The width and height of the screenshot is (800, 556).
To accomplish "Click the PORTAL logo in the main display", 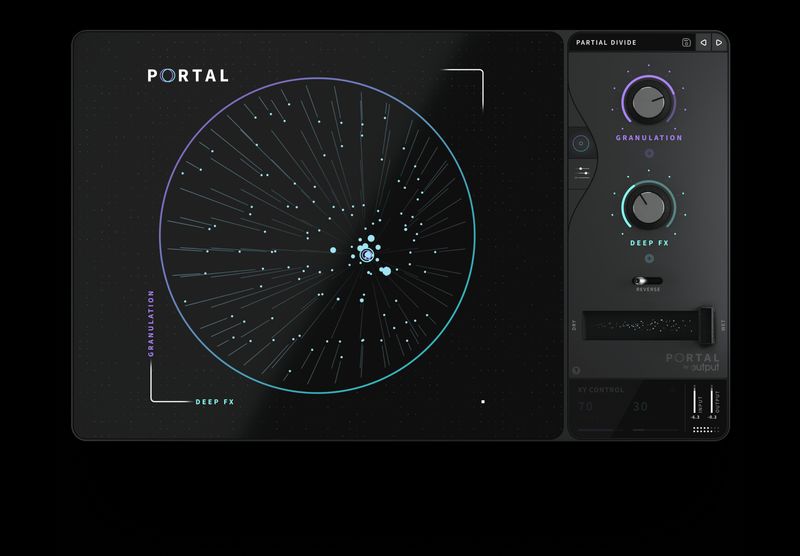I will pyautogui.click(x=188, y=75).
